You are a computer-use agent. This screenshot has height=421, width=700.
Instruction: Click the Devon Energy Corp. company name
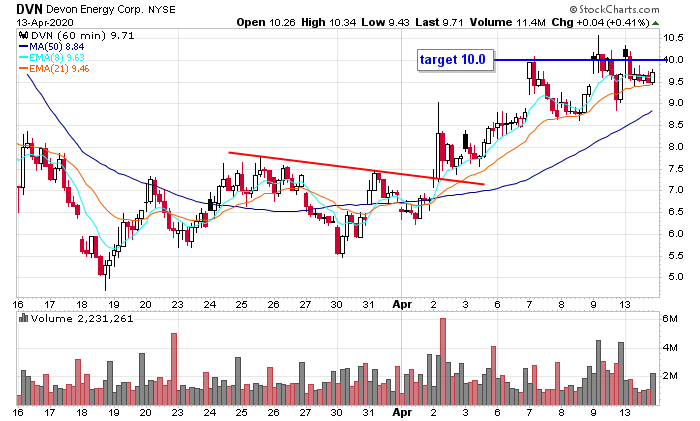95,9
